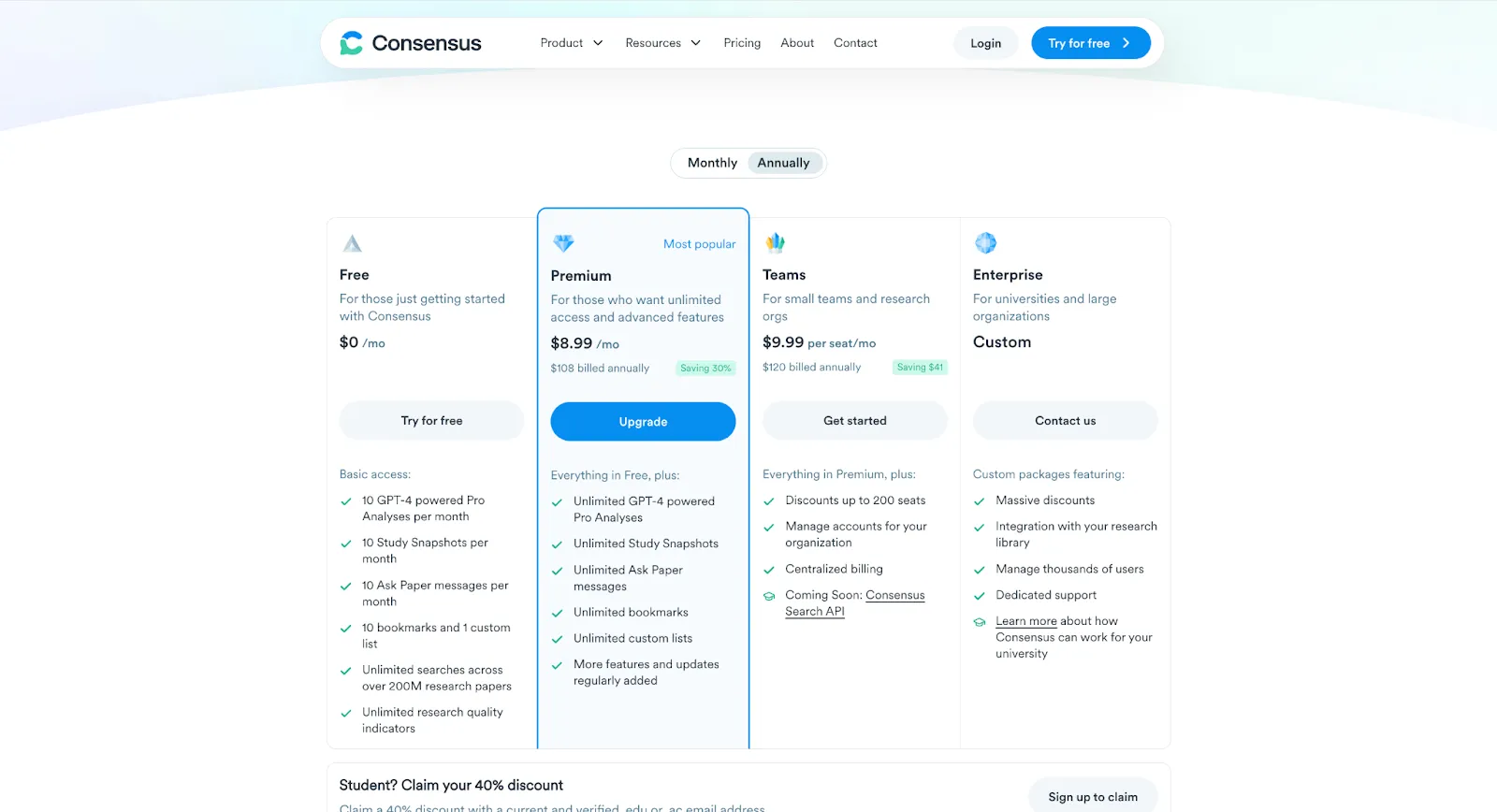This screenshot has height=812, width=1497.
Task: Click Sign up to claim the student discount
Action: 1093,796
